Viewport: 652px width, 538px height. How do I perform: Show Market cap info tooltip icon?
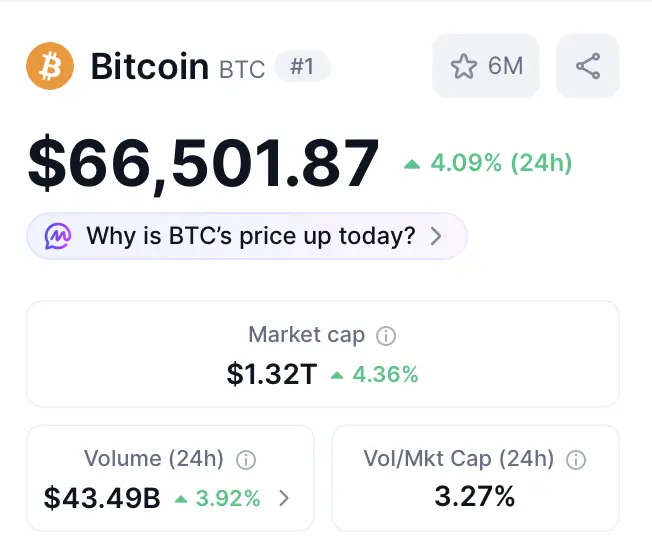pyautogui.click(x=386, y=336)
